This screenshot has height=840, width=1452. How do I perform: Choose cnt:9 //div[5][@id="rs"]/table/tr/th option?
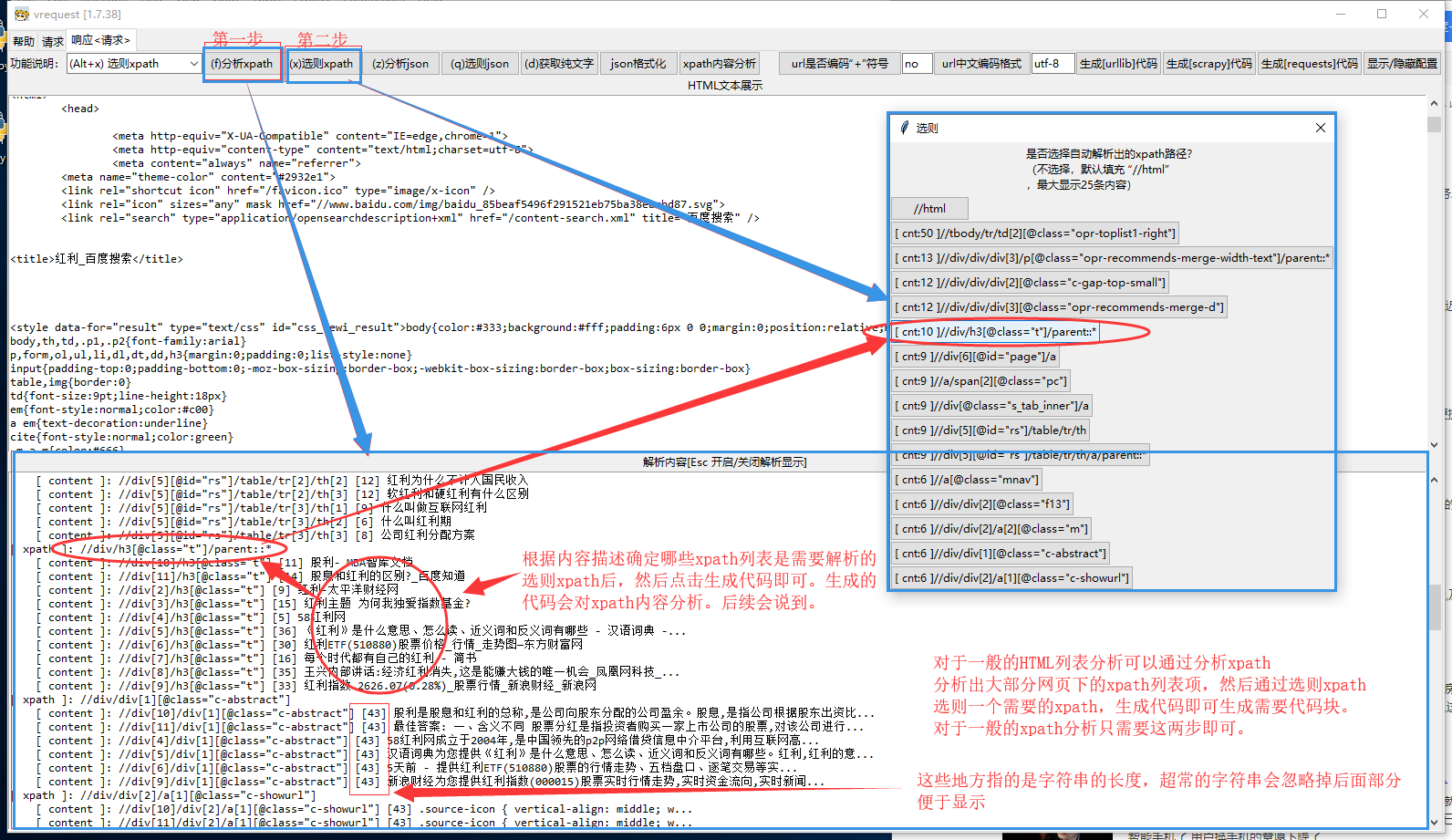[990, 430]
